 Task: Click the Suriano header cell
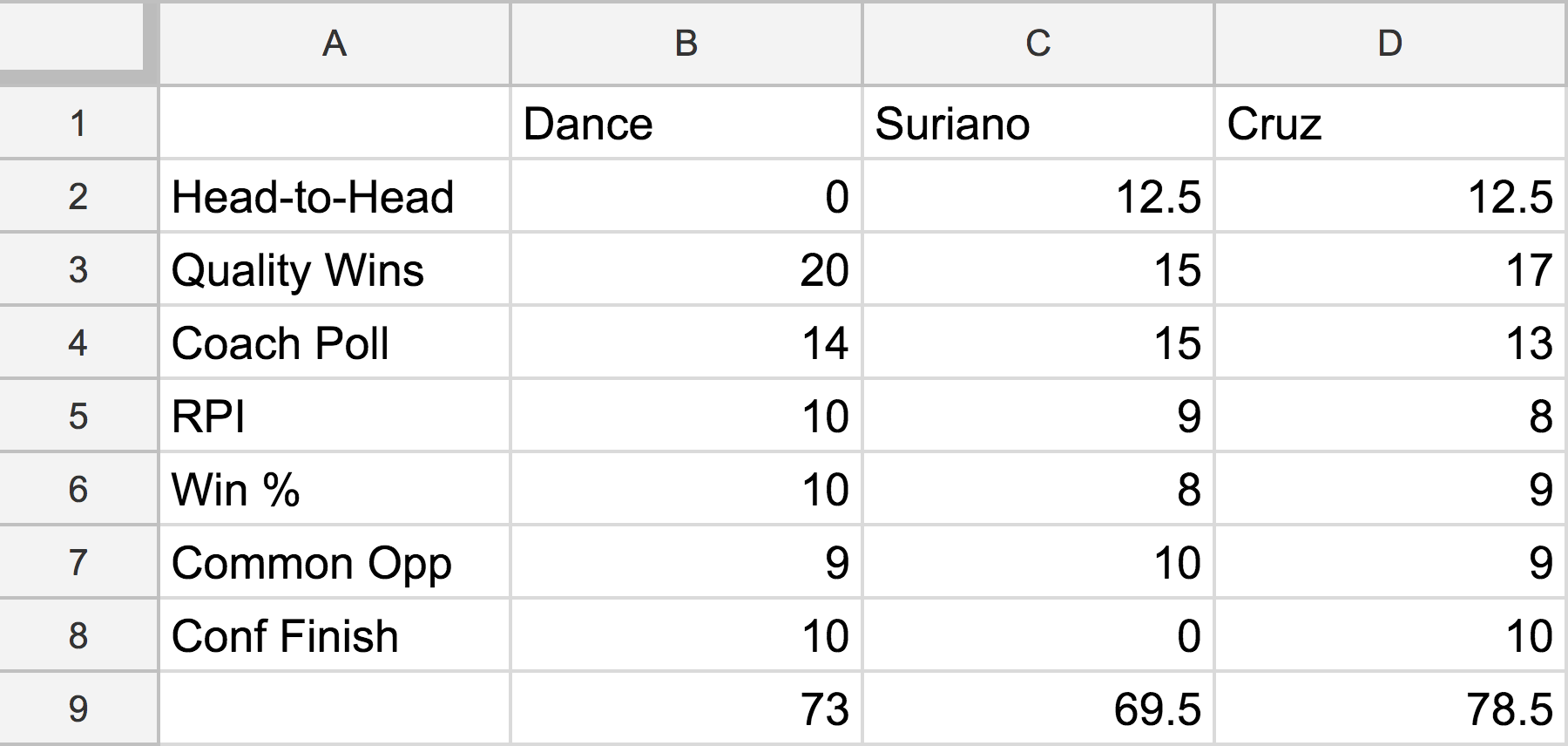[x=1038, y=123]
